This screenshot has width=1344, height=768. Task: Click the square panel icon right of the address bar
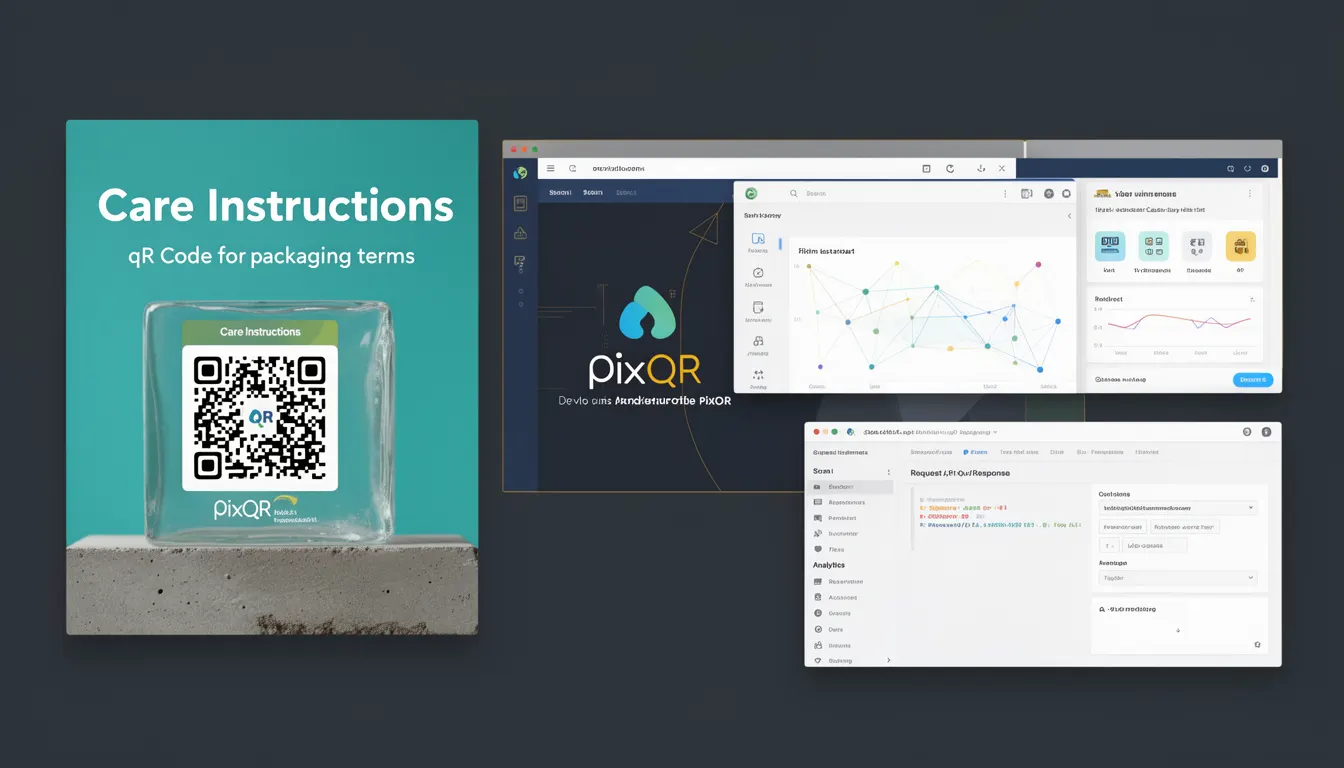926,169
